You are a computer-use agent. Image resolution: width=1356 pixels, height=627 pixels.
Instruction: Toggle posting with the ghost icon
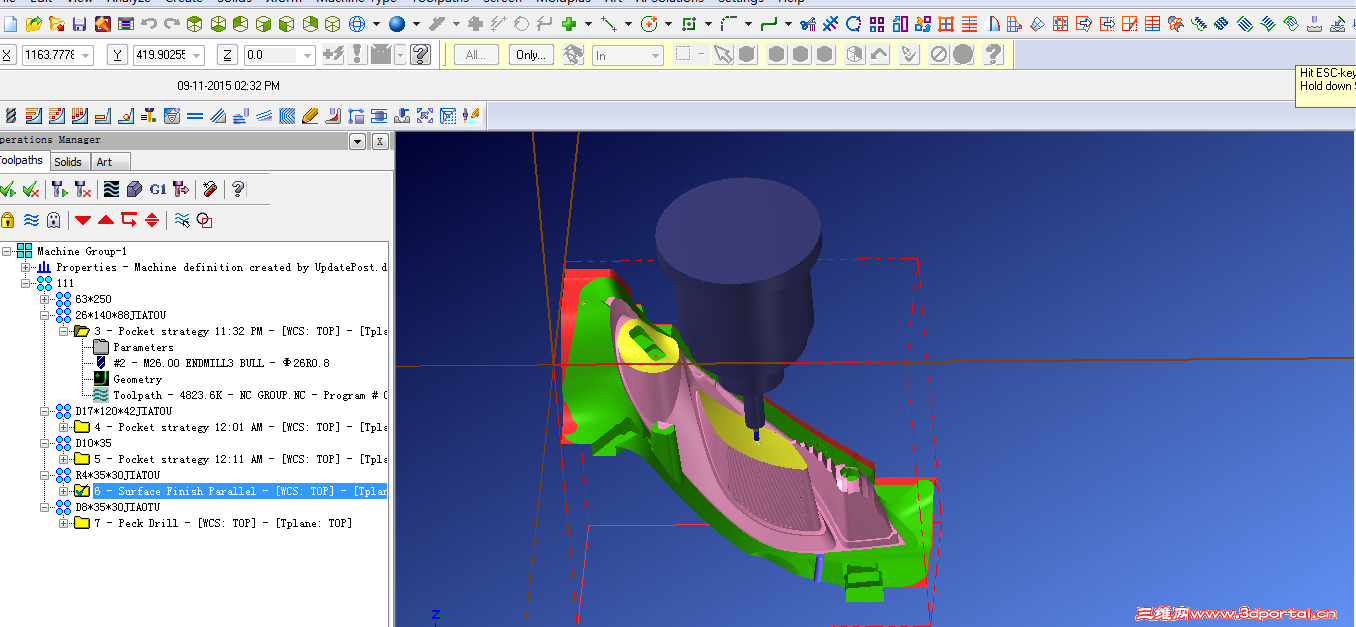pos(54,220)
